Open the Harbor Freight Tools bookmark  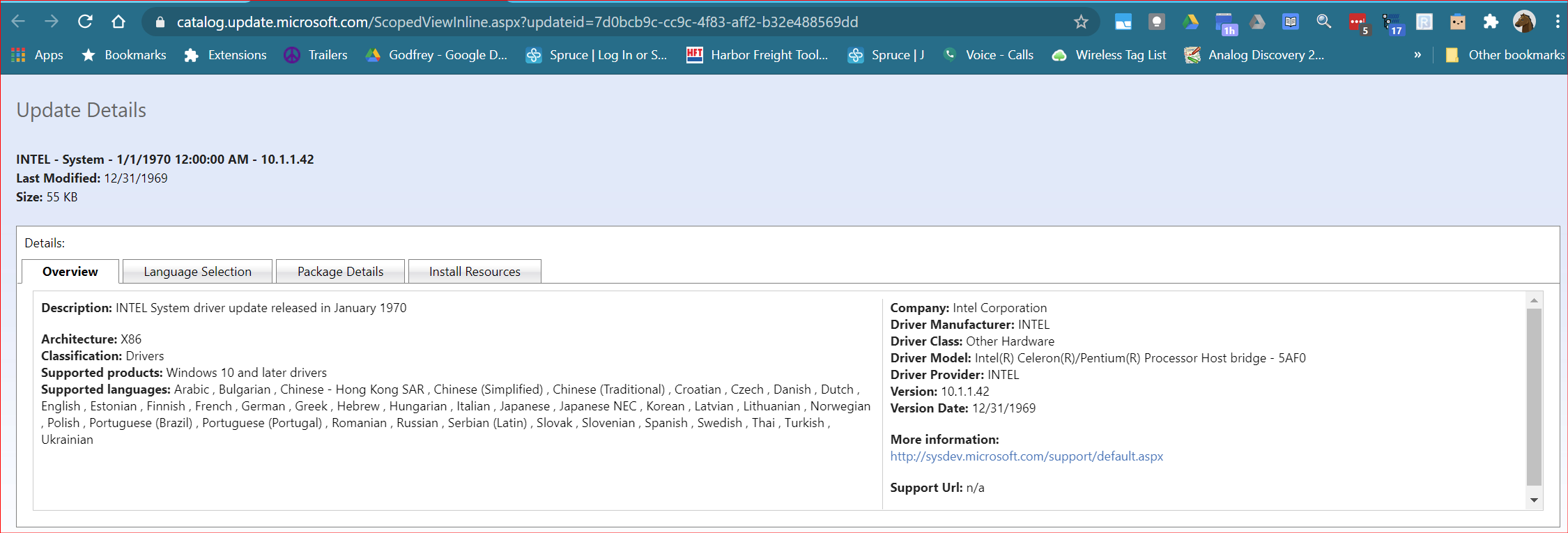[758, 55]
